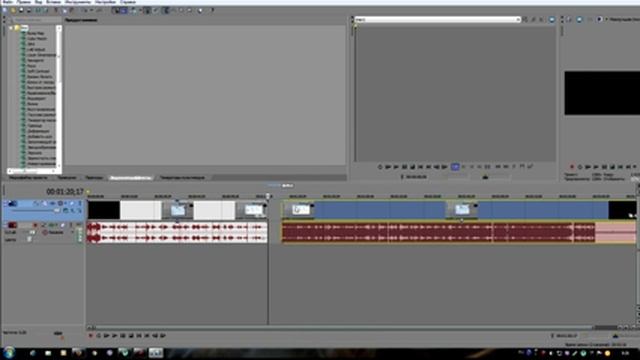The width and height of the screenshot is (640, 360).
Task: Switch to the Генераторы мультимедиа tab
Action: (x=182, y=178)
